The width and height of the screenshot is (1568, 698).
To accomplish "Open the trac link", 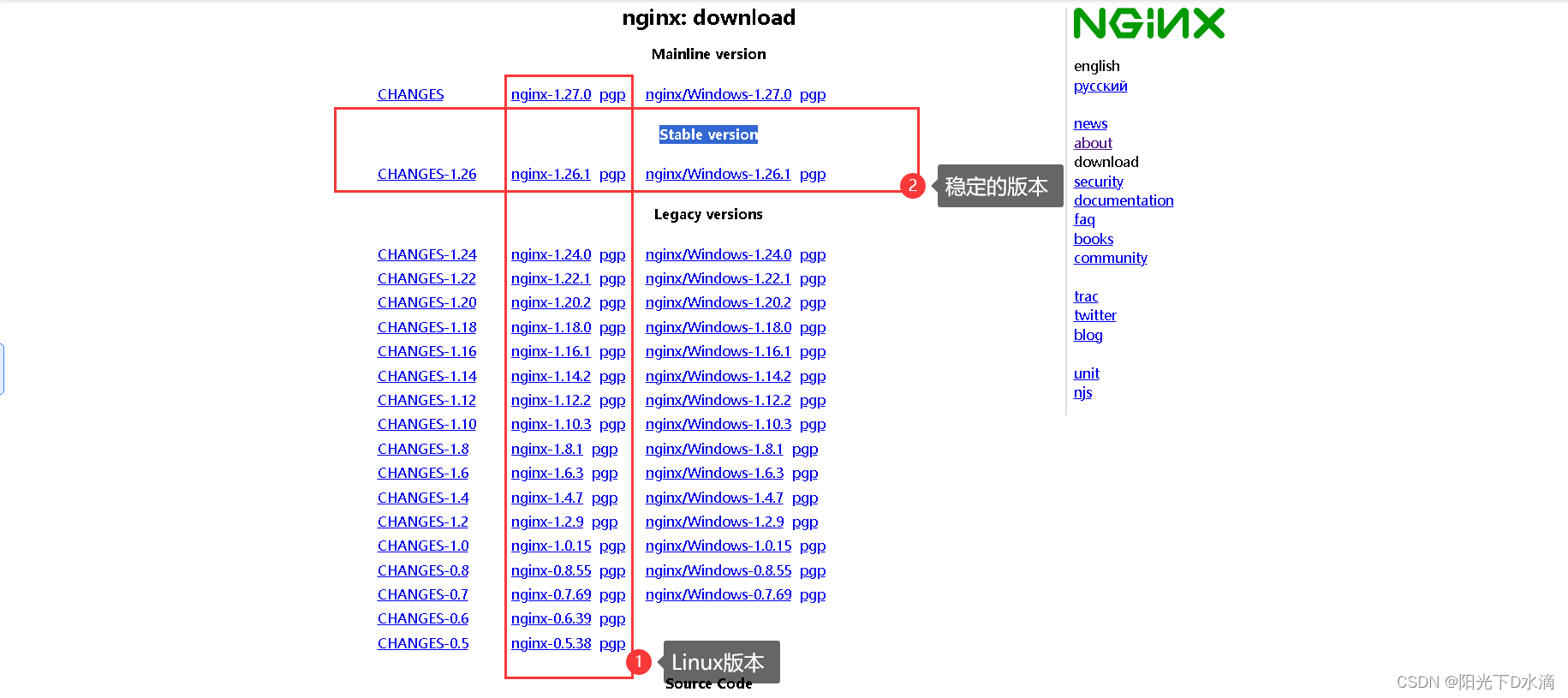I will pos(1086,296).
